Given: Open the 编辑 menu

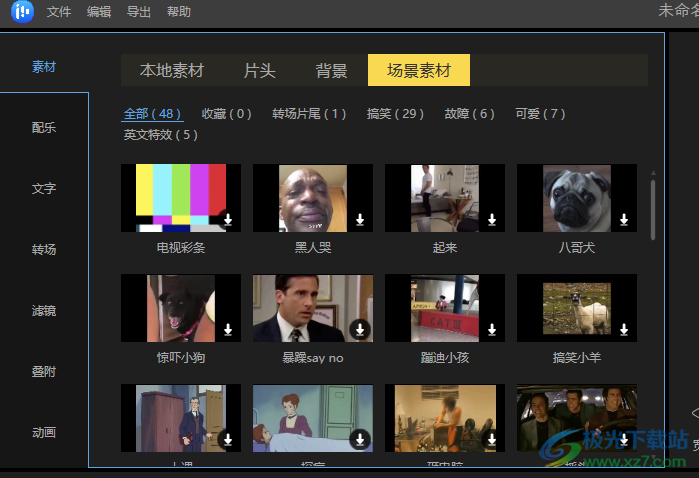Looking at the screenshot, I should tap(99, 12).
